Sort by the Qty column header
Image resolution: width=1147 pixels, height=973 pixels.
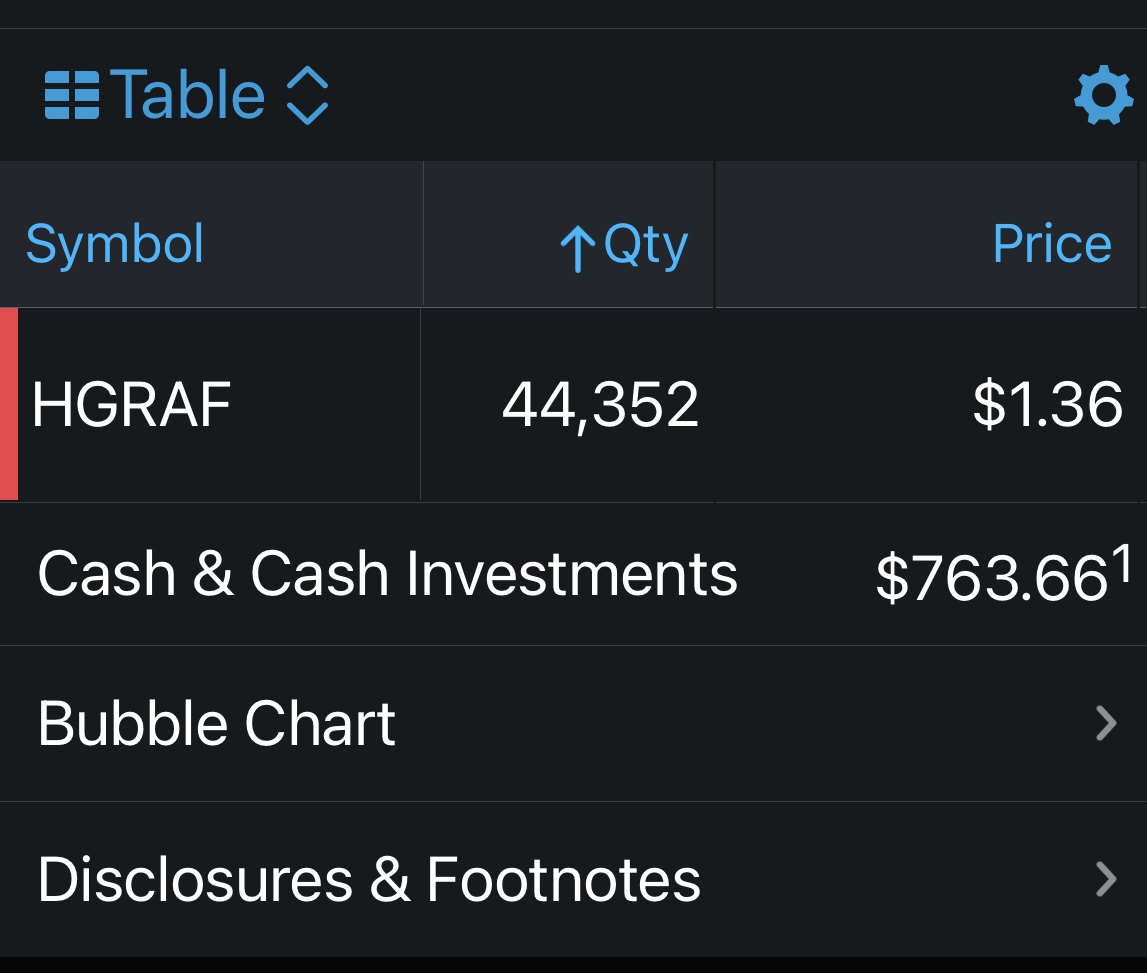coord(646,244)
